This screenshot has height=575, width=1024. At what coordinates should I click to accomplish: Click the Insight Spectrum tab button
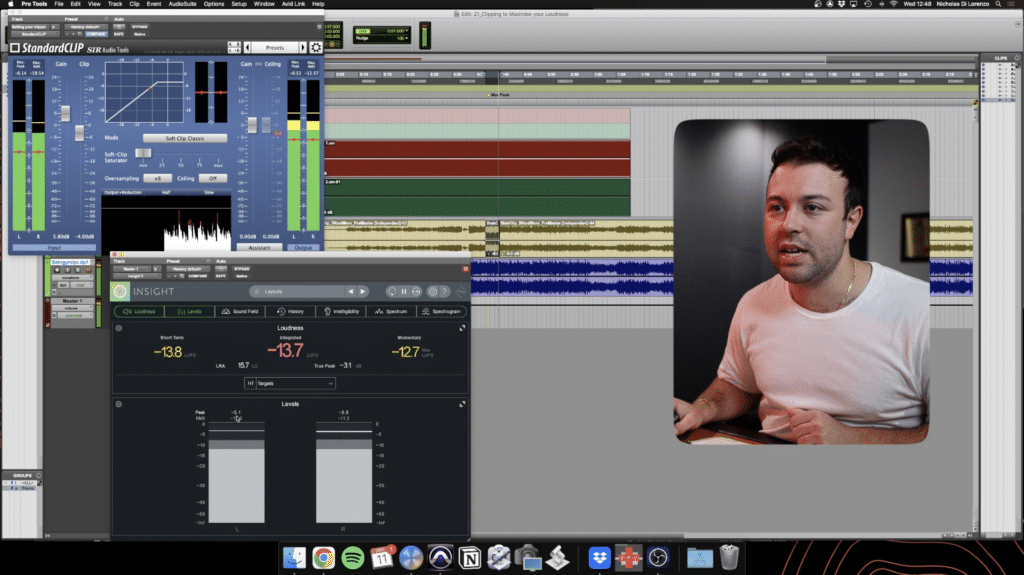point(391,312)
